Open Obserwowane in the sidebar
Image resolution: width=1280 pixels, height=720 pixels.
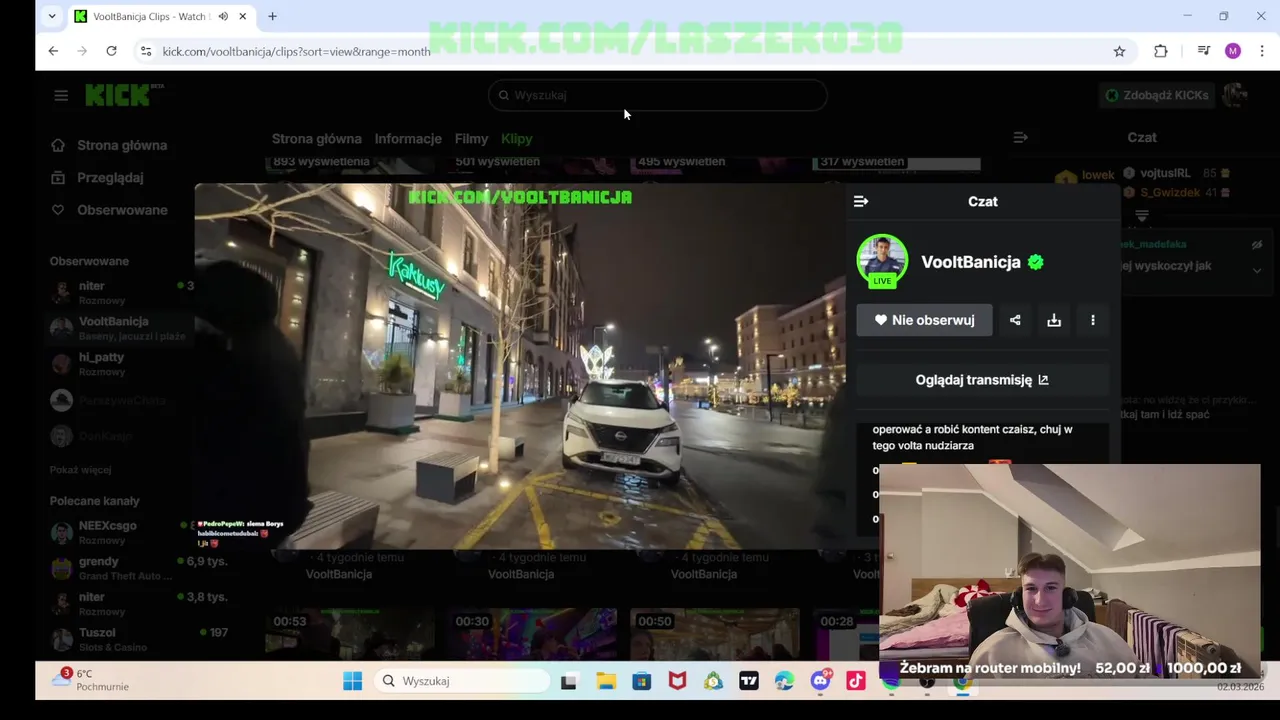[110, 210]
